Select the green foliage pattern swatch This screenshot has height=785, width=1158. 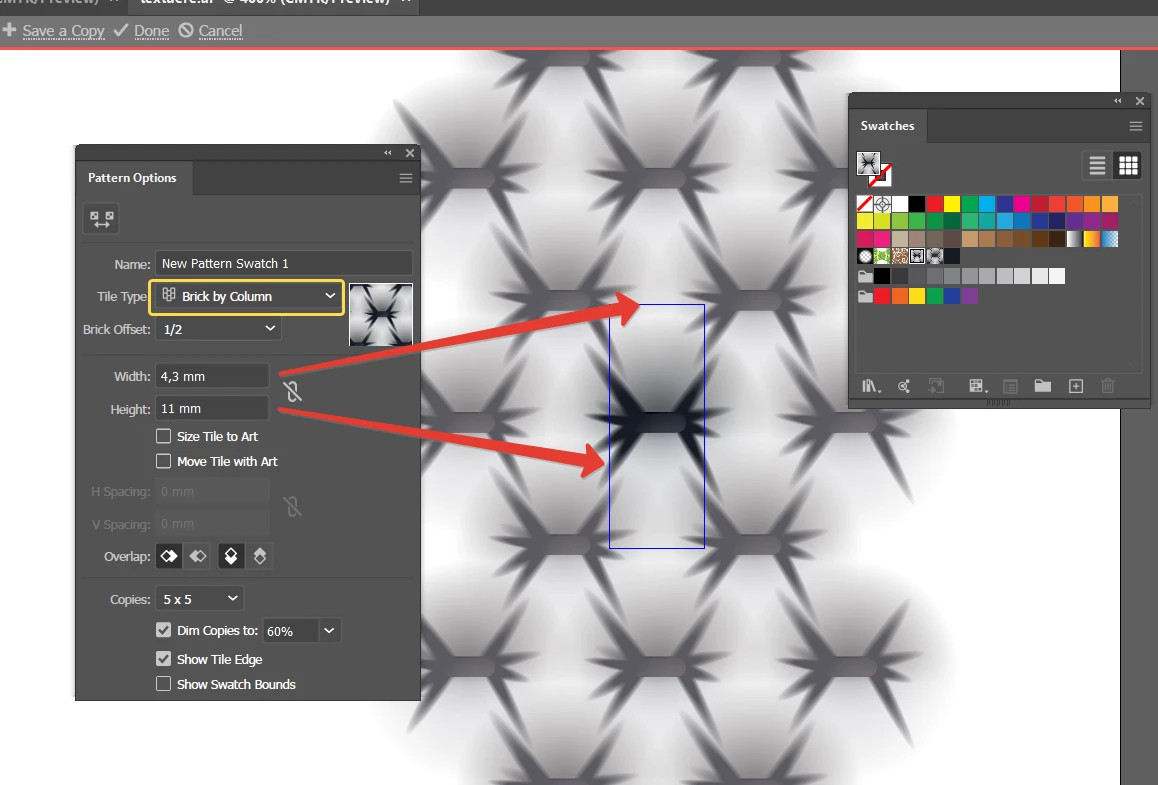882,256
